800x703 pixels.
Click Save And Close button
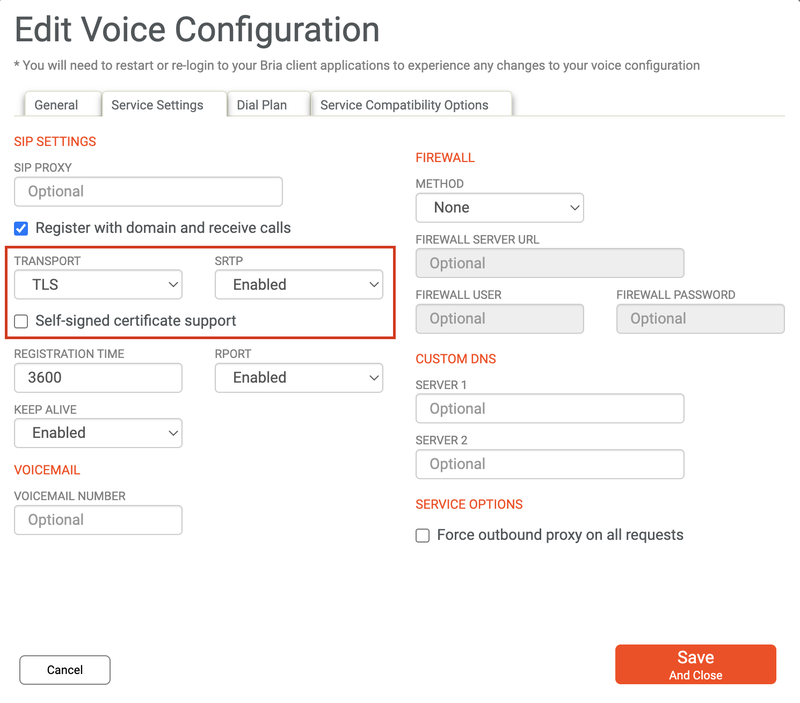[695, 664]
